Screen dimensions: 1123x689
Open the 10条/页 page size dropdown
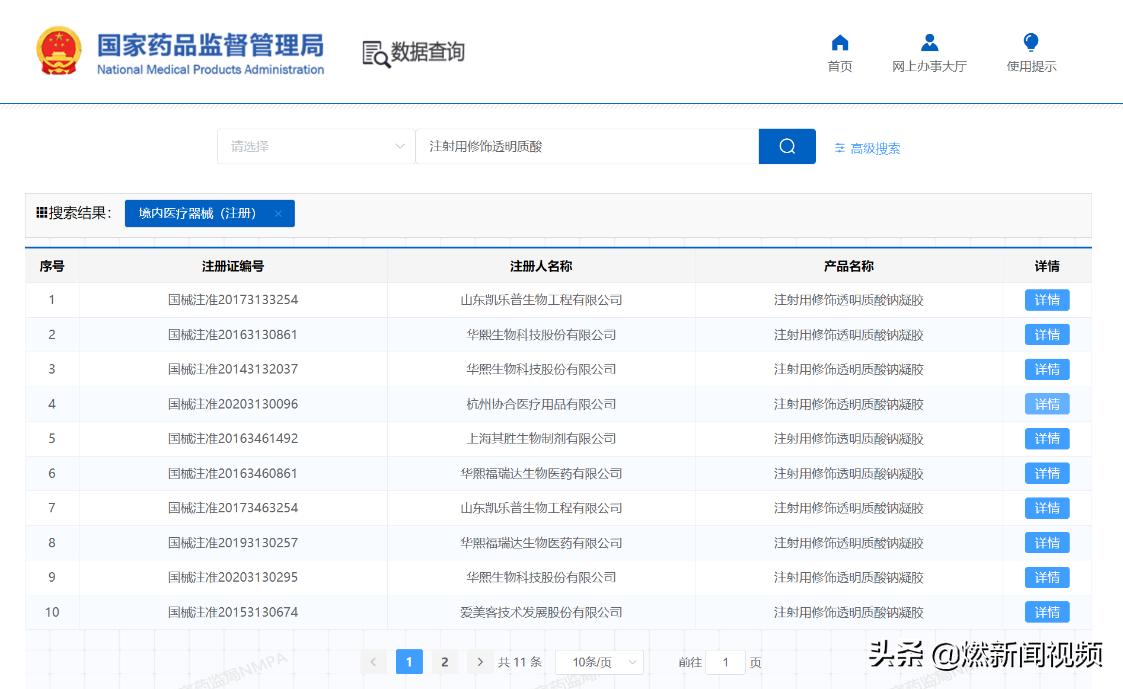coord(598,662)
